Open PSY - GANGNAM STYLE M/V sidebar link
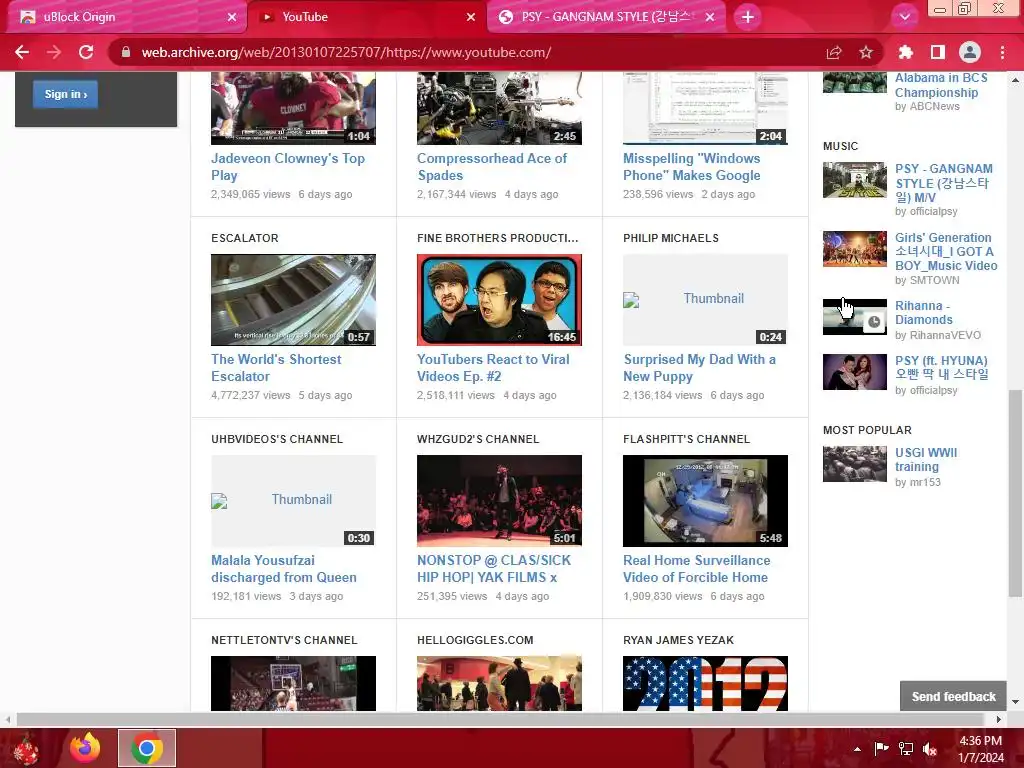Screen dimensions: 1024x768 pos(943,183)
